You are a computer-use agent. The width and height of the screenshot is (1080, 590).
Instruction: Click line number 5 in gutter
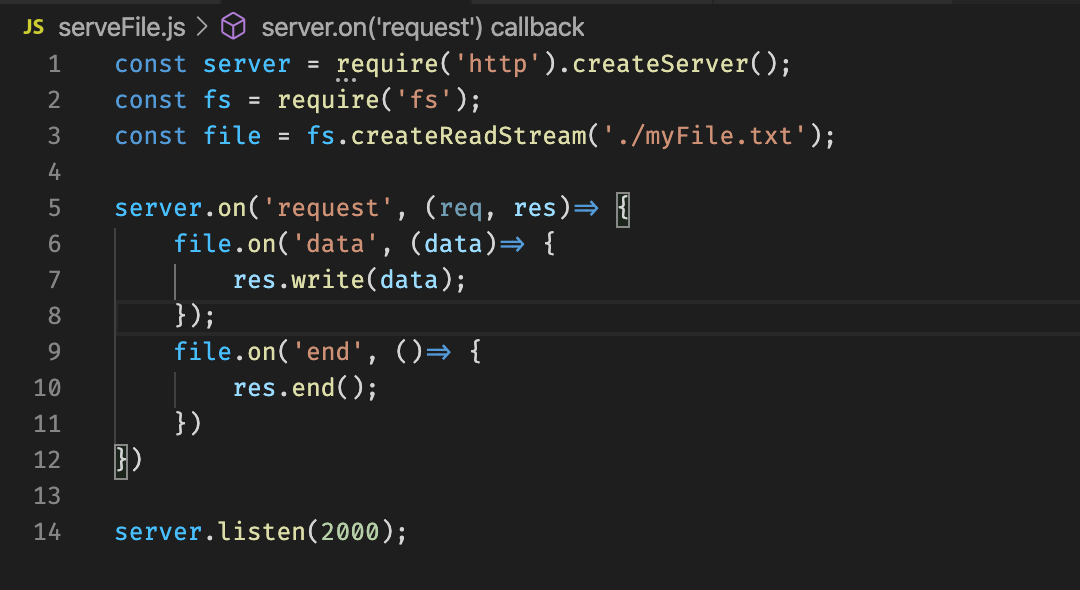pos(54,208)
